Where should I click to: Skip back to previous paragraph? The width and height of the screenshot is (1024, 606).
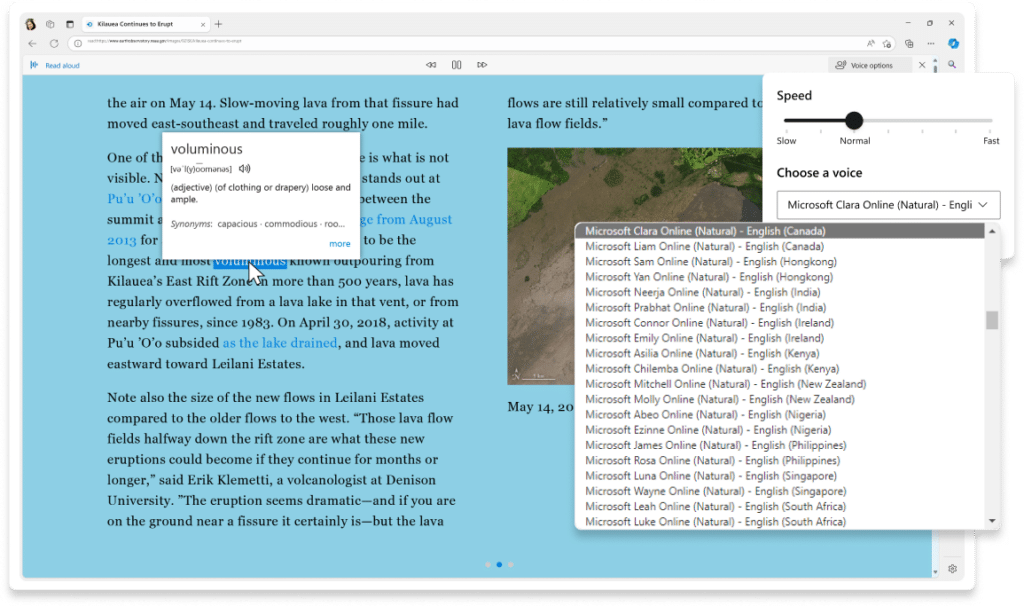431,65
